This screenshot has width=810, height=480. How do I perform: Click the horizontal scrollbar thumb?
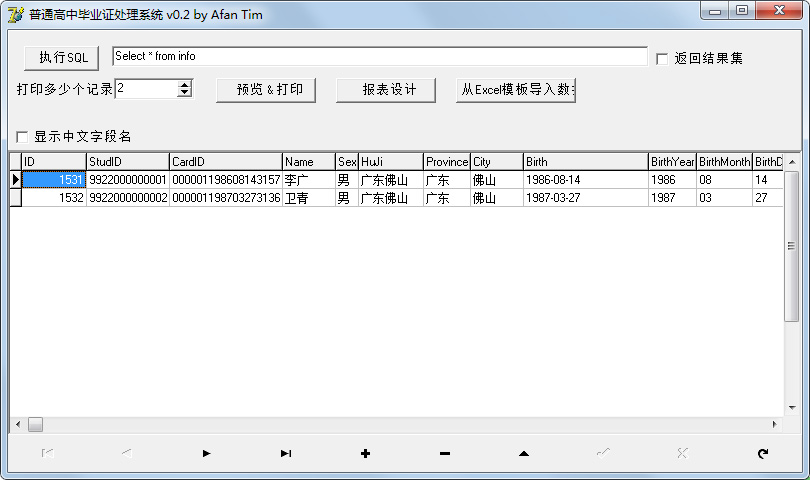point(35,425)
